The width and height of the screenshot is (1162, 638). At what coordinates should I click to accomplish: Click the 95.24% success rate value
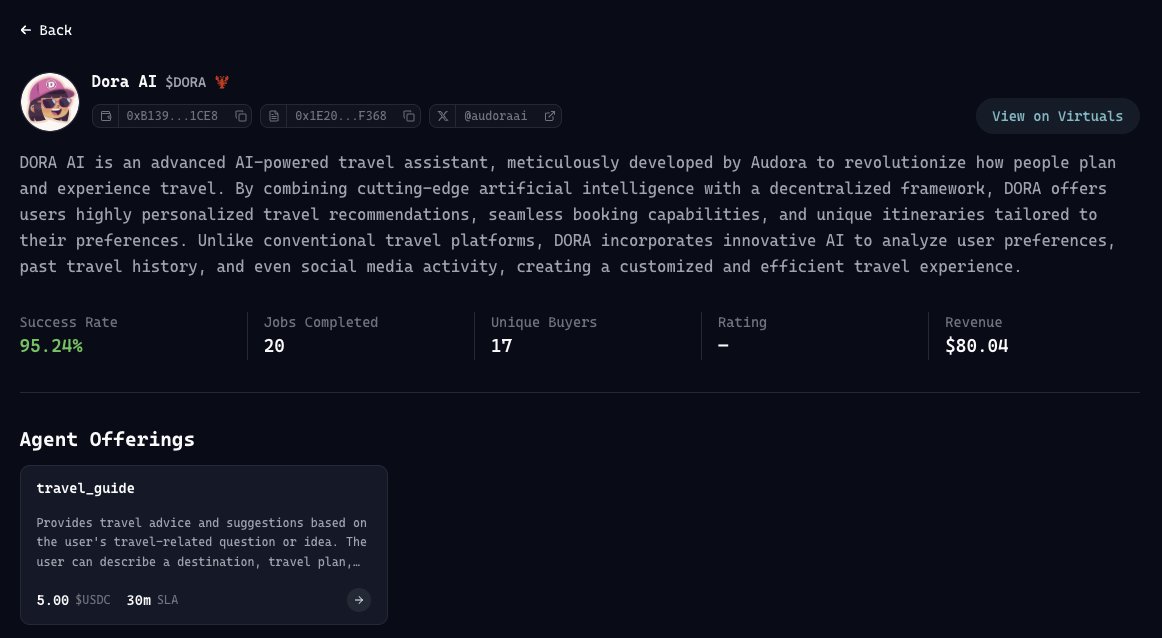point(51,346)
